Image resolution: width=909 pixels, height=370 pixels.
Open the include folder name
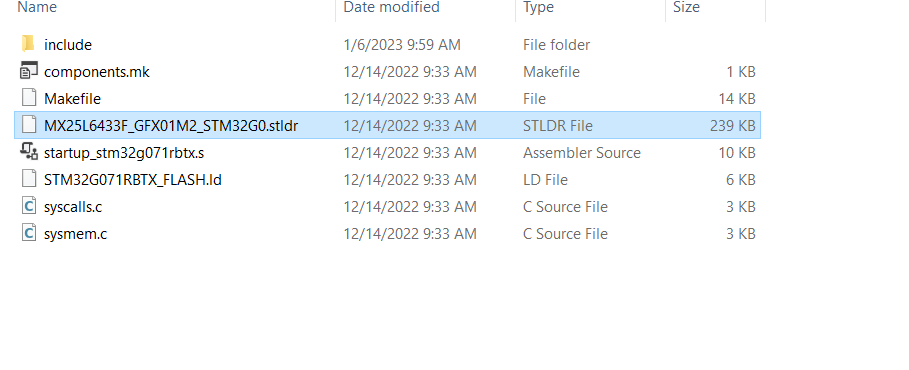pos(68,45)
